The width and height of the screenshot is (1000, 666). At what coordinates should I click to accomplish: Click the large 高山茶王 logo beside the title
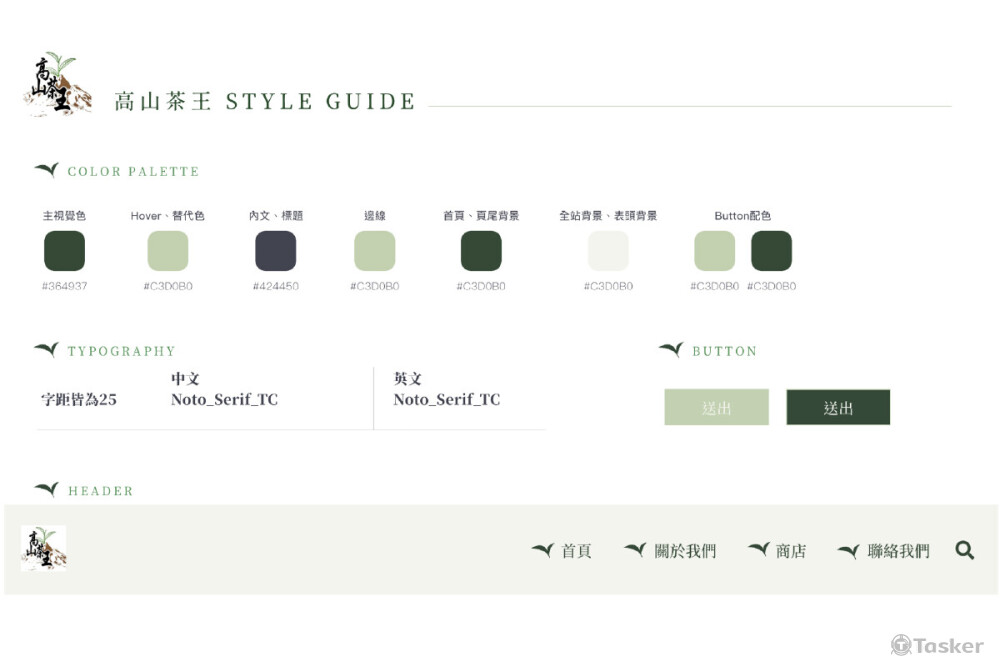tap(57, 84)
